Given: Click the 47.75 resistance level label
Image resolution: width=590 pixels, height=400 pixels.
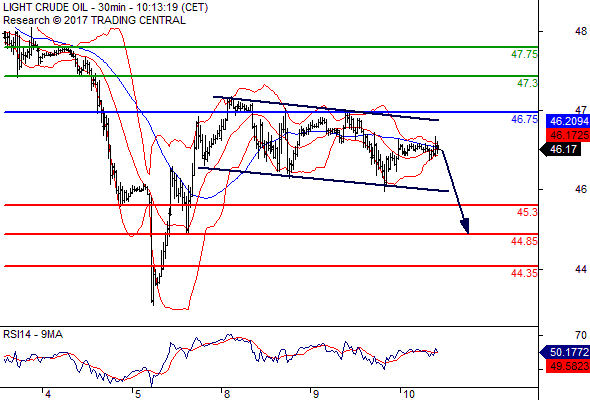Looking at the screenshot, I should (524, 55).
